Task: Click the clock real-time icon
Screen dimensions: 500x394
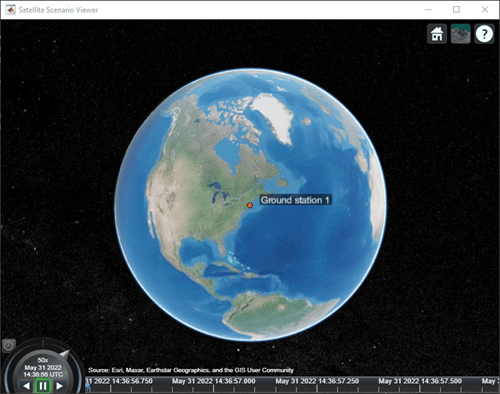Action: (x=9, y=346)
